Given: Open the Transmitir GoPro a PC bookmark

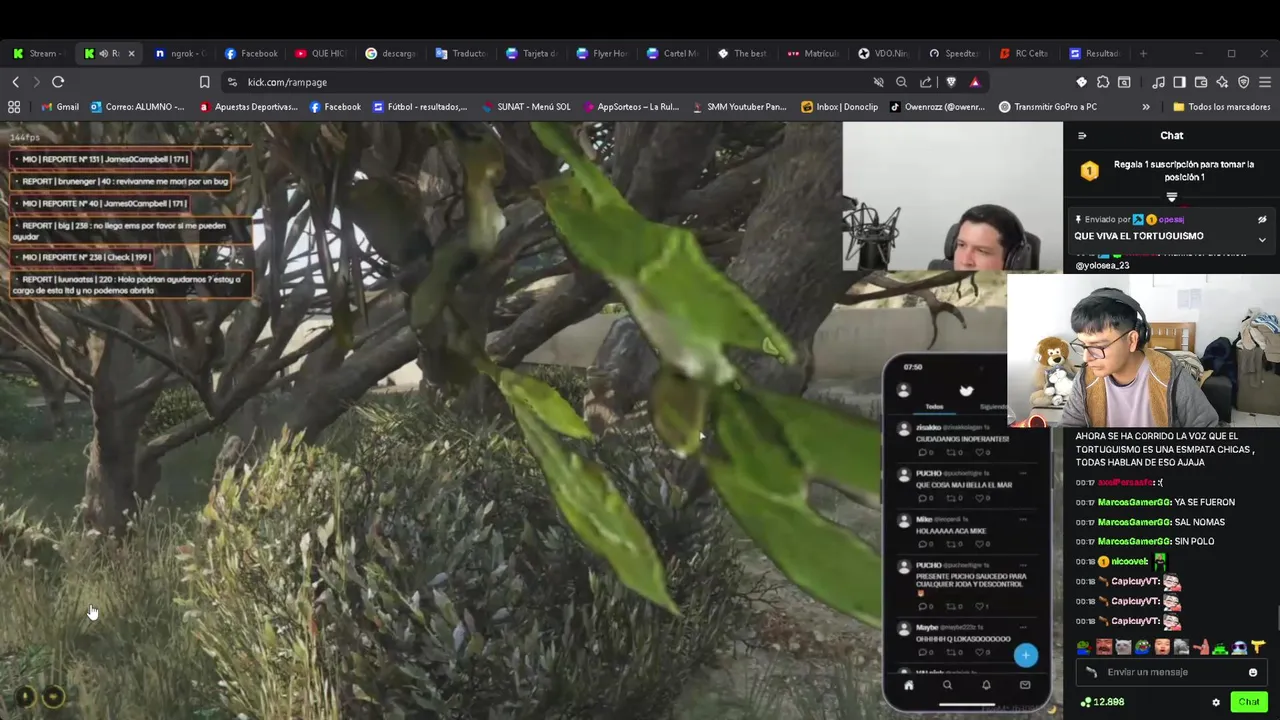Looking at the screenshot, I should pos(1048,107).
